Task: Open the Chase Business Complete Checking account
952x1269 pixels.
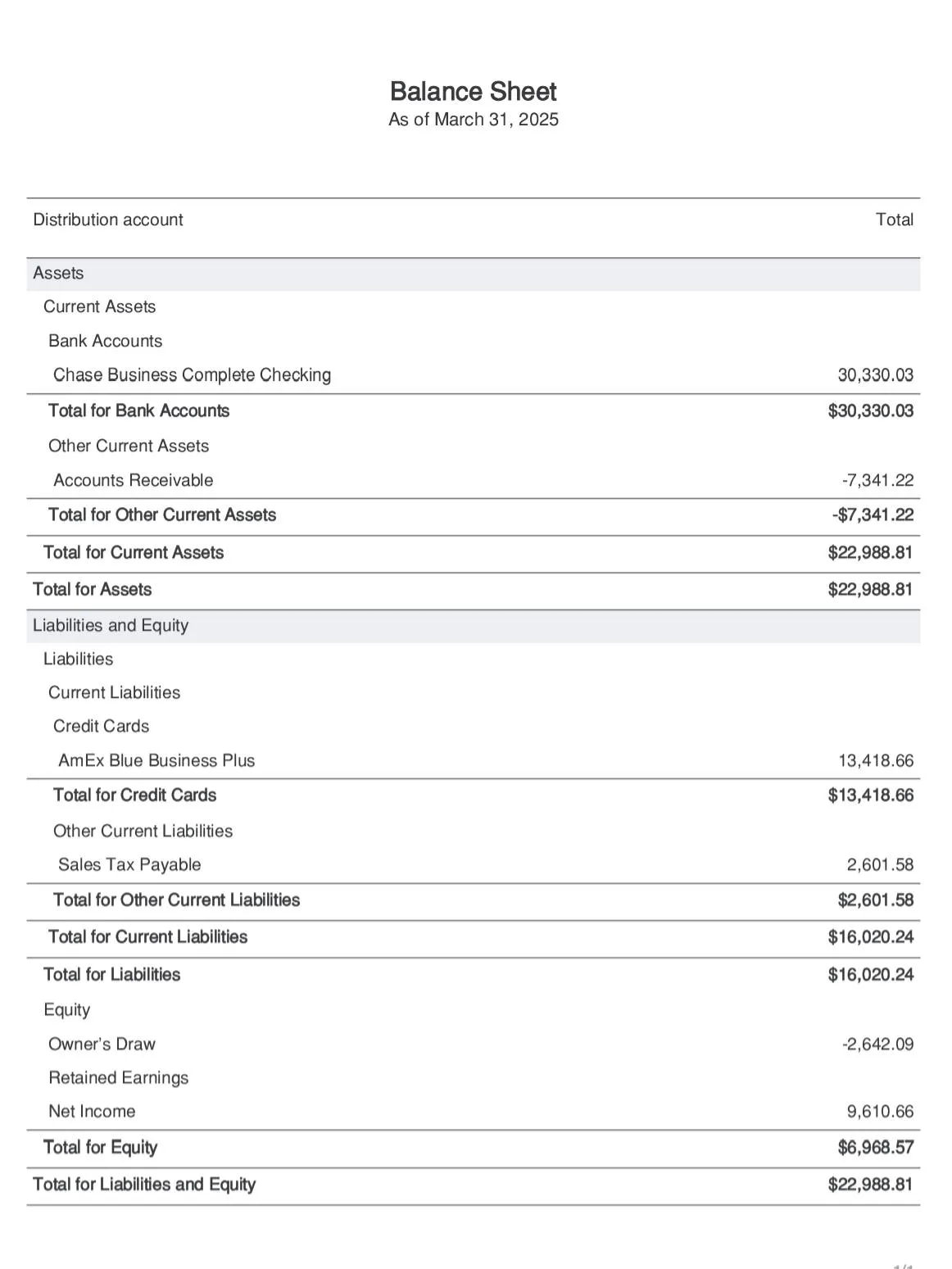Action: coord(192,375)
